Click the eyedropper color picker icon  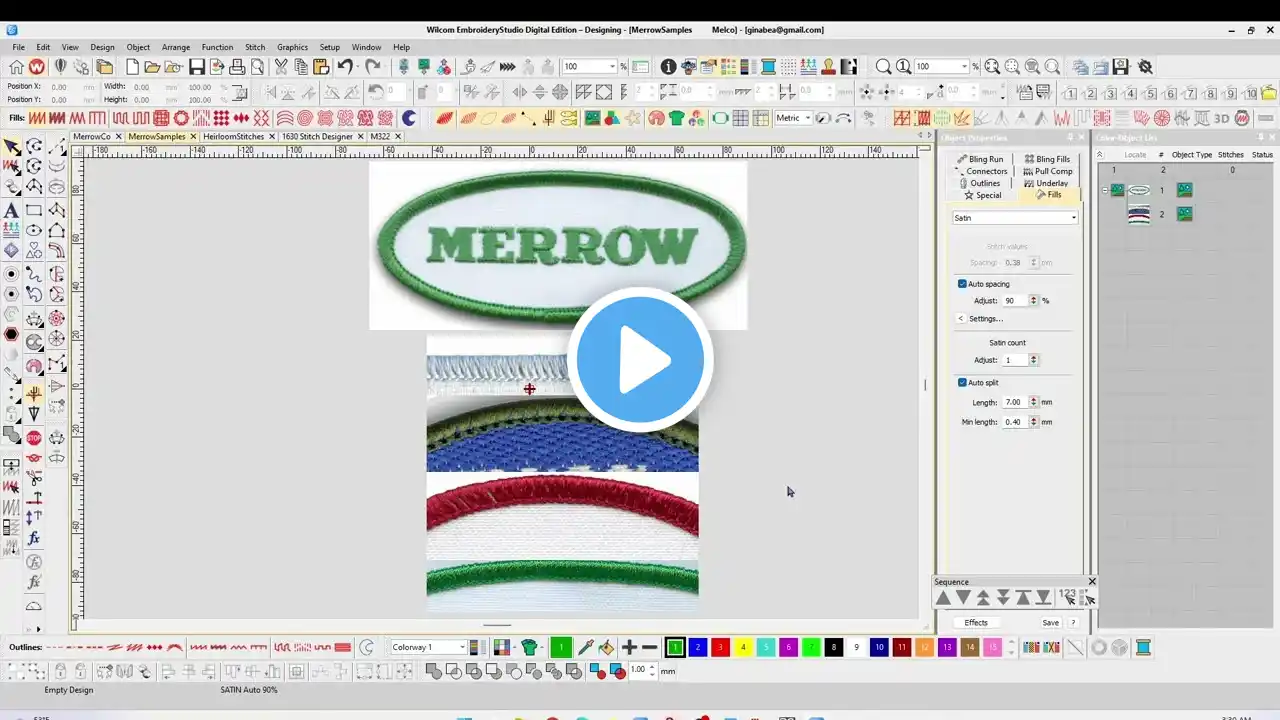586,647
